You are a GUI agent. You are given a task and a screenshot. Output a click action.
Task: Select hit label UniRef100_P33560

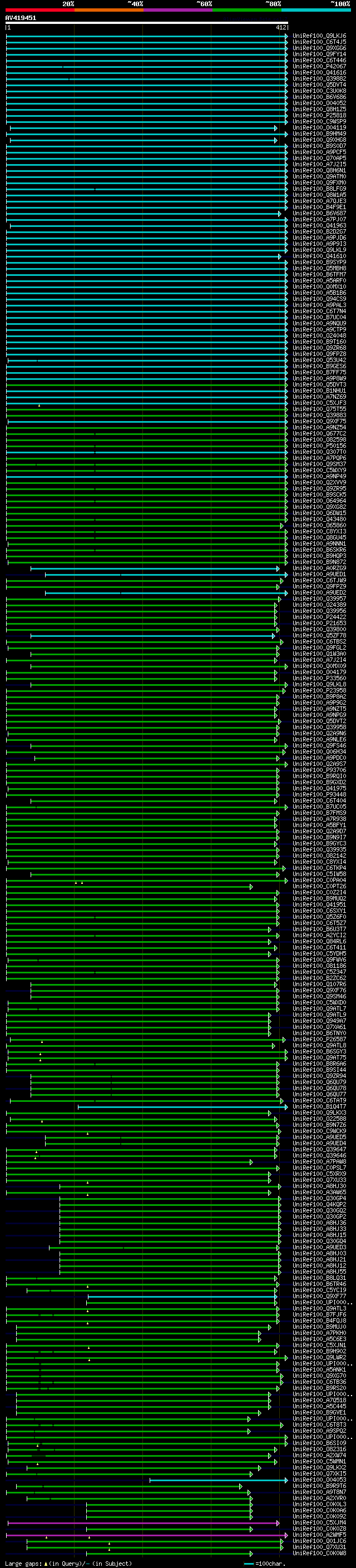[x=319, y=679]
